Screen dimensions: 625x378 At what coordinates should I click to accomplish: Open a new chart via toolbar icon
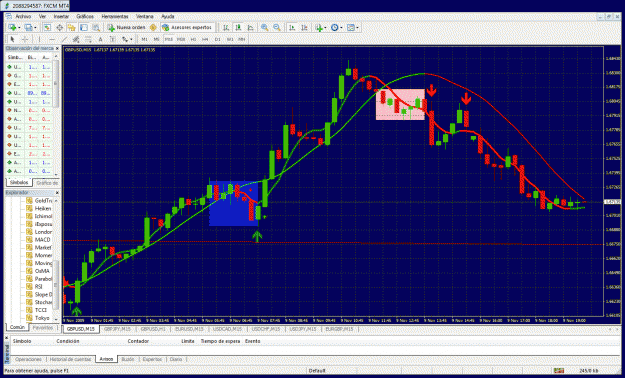pyautogui.click(x=12, y=28)
